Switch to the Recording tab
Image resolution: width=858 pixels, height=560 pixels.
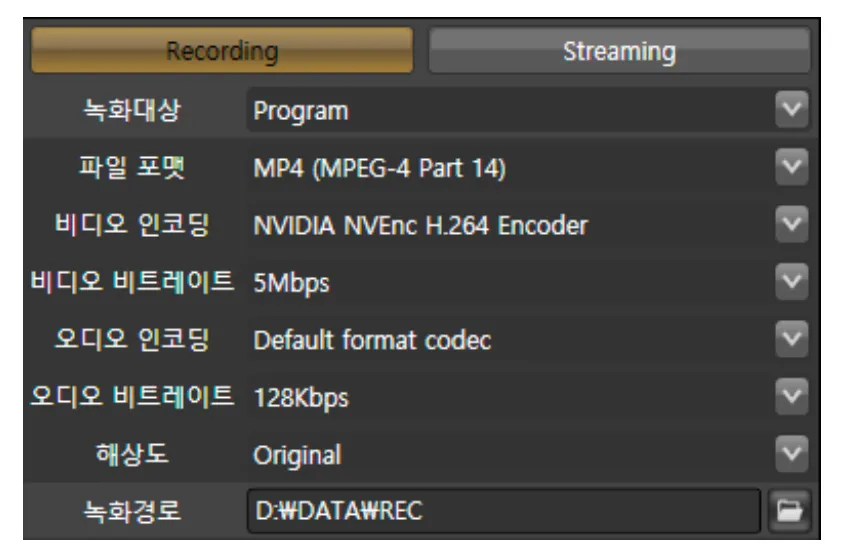[222, 50]
